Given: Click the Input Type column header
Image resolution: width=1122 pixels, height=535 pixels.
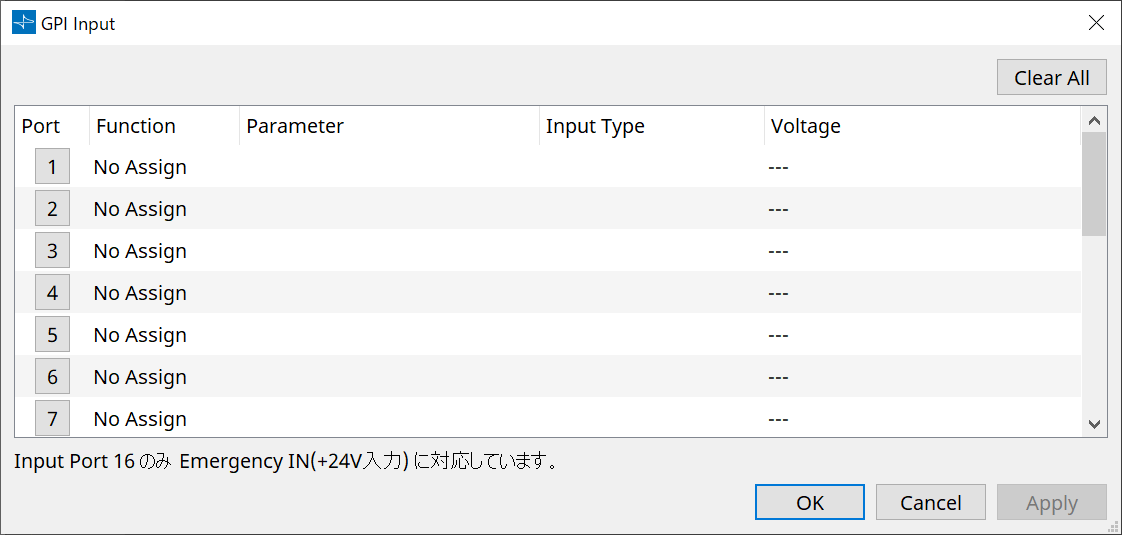Looking at the screenshot, I should point(595,126).
